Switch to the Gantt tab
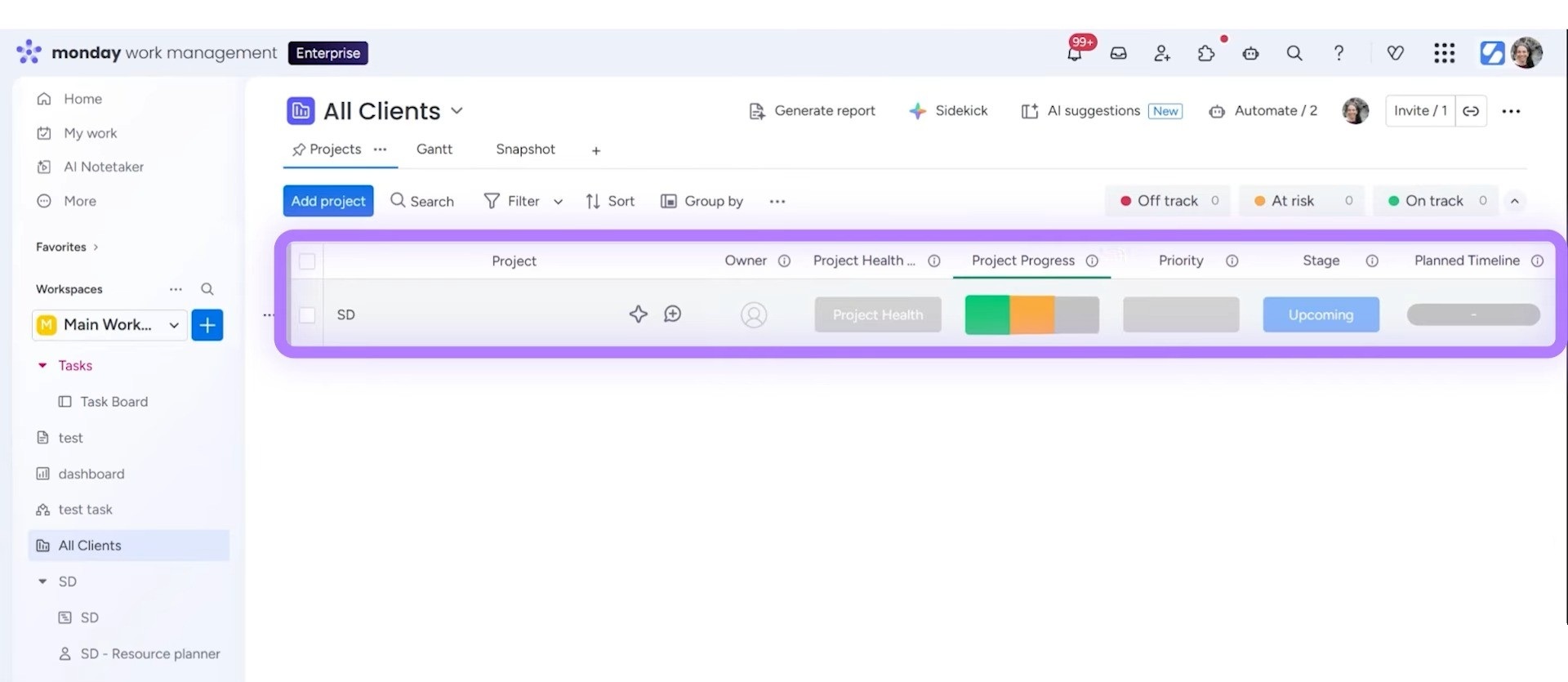 coord(434,149)
